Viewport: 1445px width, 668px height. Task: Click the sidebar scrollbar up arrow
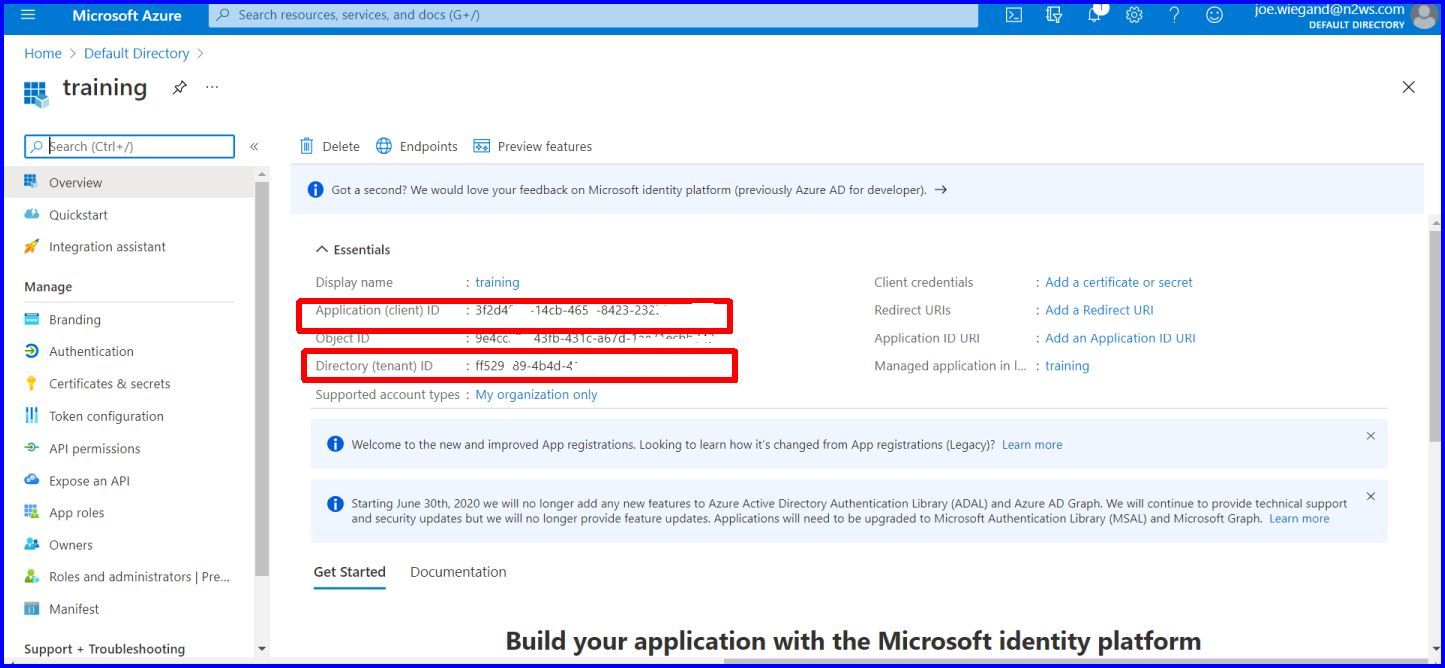[262, 174]
